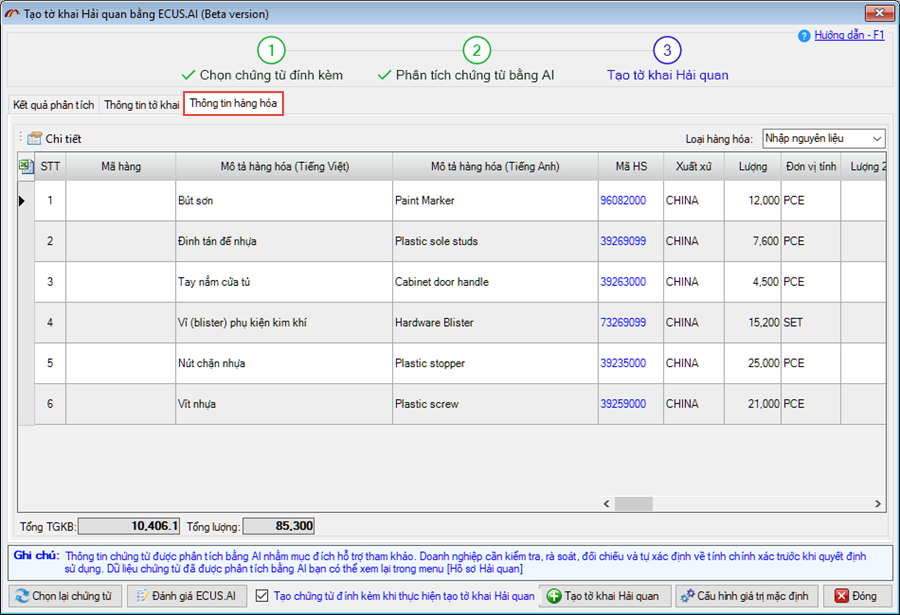The width and height of the screenshot is (900, 615).
Task: Open the Hướng dẫn - F1 link
Action: (849, 35)
